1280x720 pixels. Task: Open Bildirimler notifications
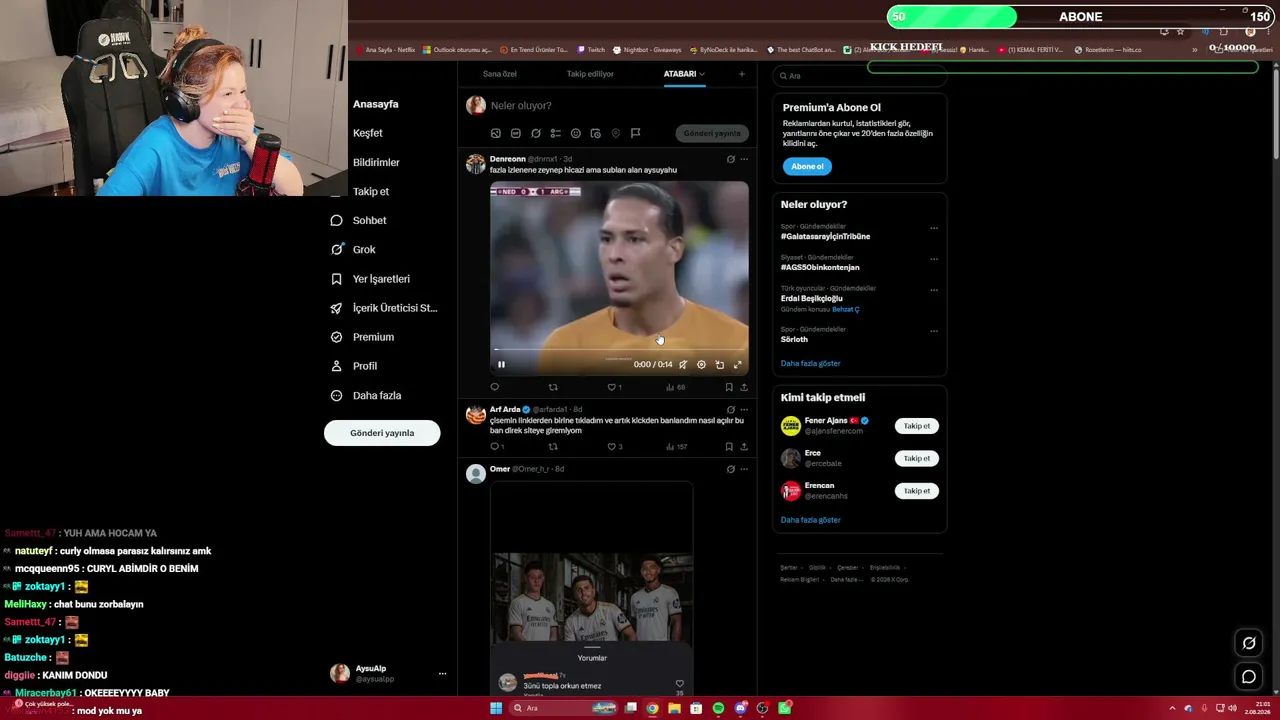[376, 162]
